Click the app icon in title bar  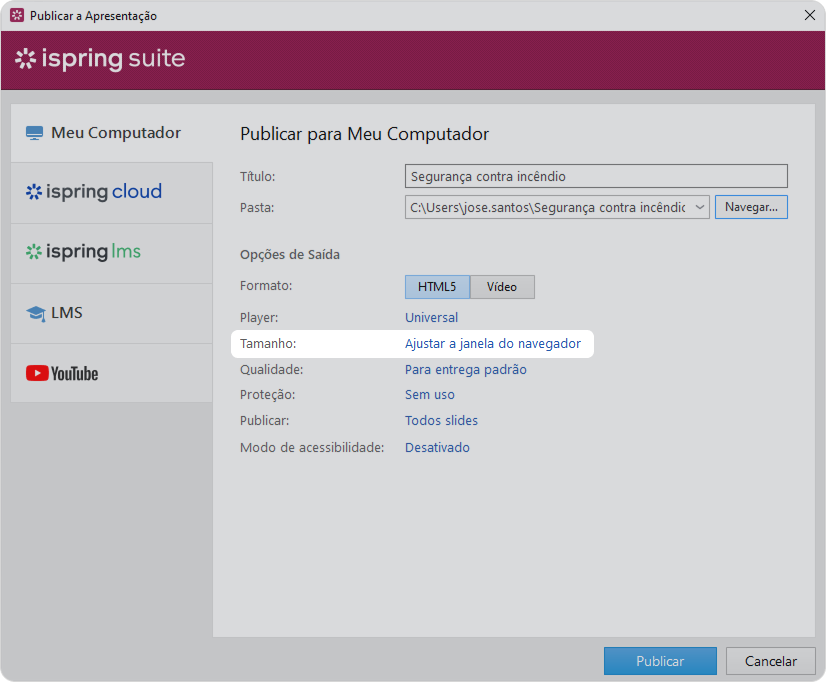click(17, 15)
